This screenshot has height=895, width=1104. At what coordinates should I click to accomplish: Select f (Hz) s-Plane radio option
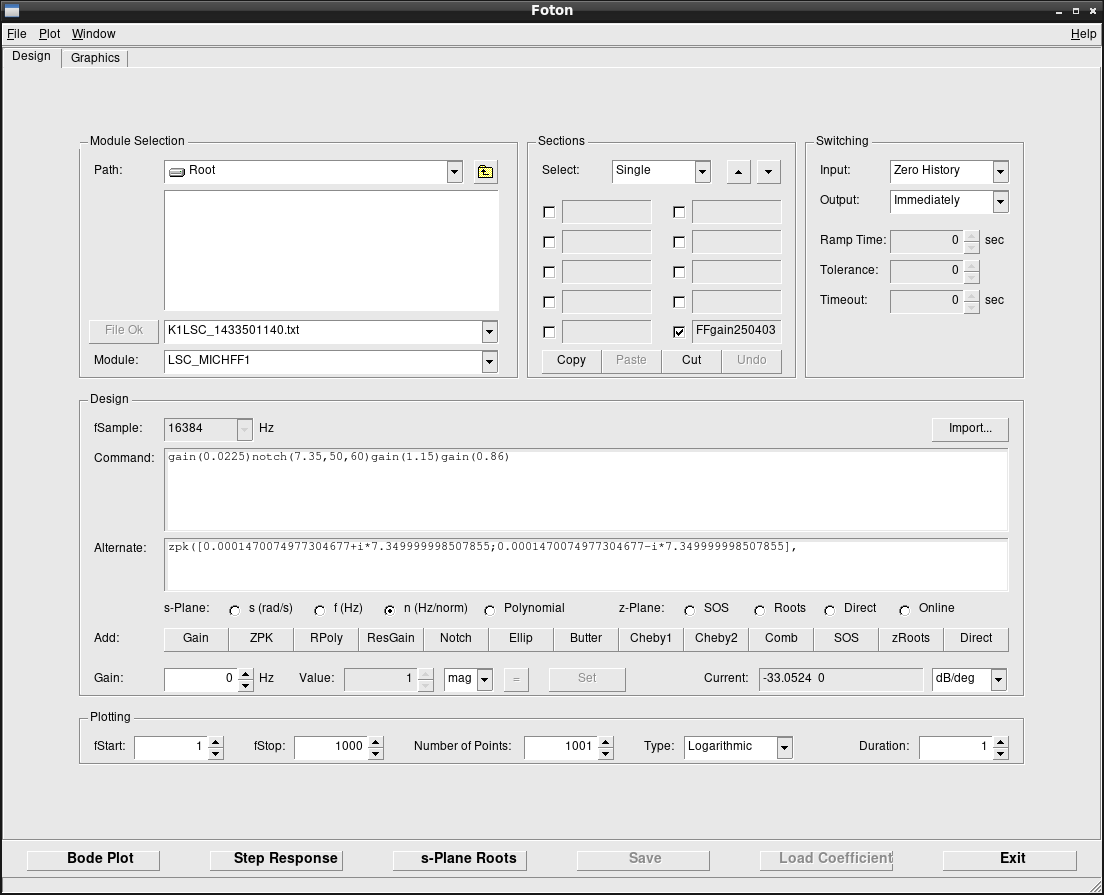point(320,611)
